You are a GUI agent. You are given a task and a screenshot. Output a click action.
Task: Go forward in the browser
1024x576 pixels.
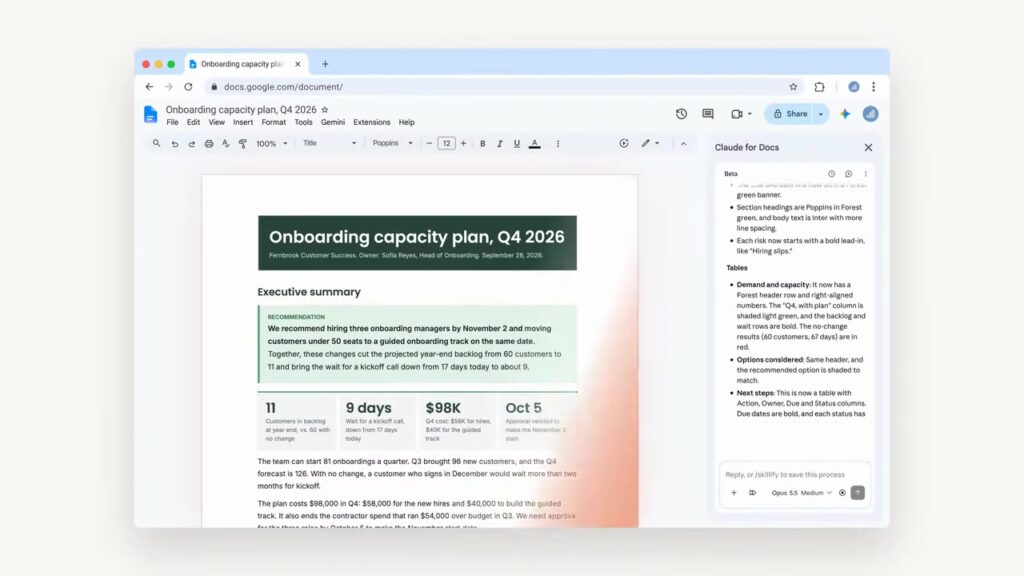tap(168, 87)
